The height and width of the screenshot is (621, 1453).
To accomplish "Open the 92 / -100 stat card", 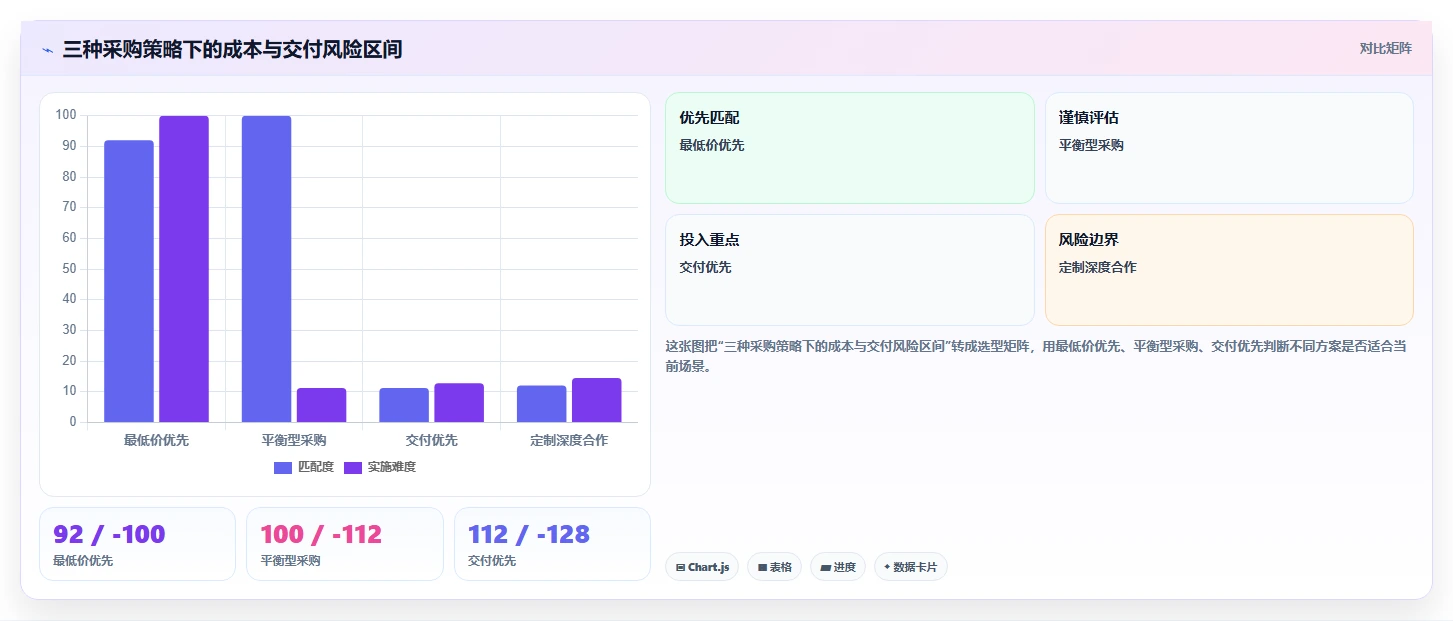I will (137, 544).
